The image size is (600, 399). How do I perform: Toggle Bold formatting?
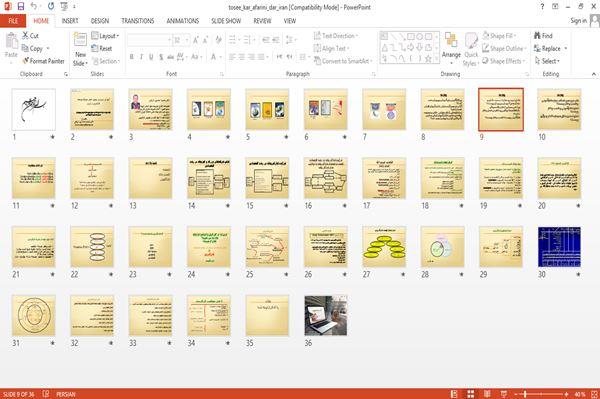[x=132, y=57]
